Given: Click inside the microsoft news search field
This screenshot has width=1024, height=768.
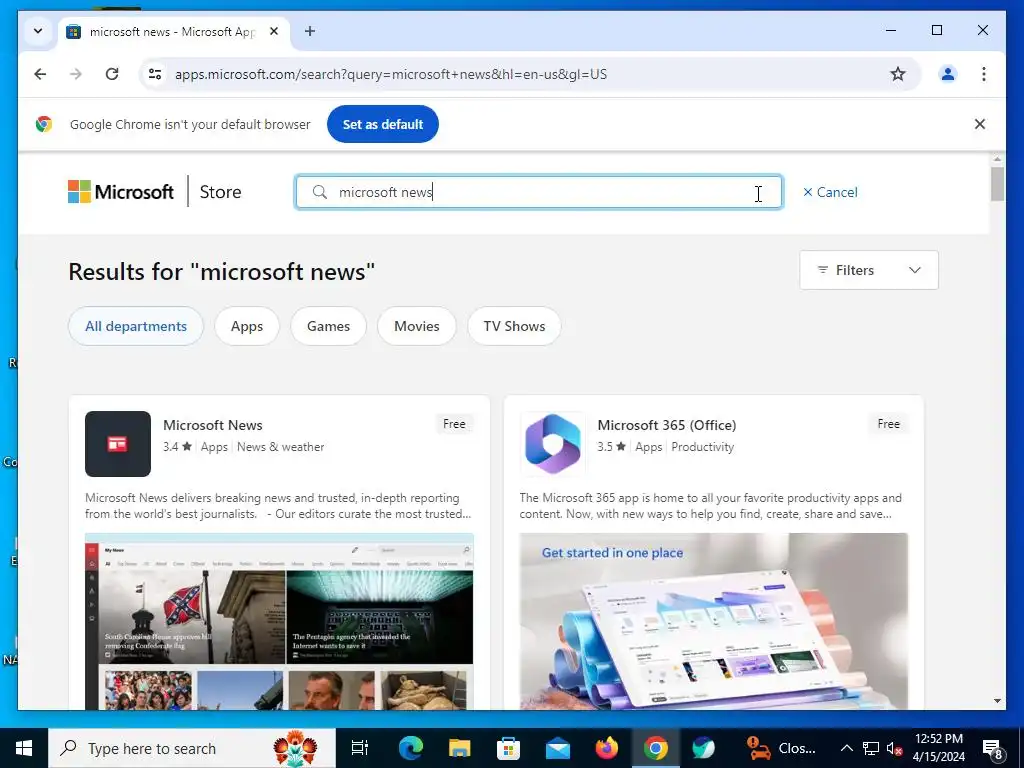Looking at the screenshot, I should pos(539,192).
